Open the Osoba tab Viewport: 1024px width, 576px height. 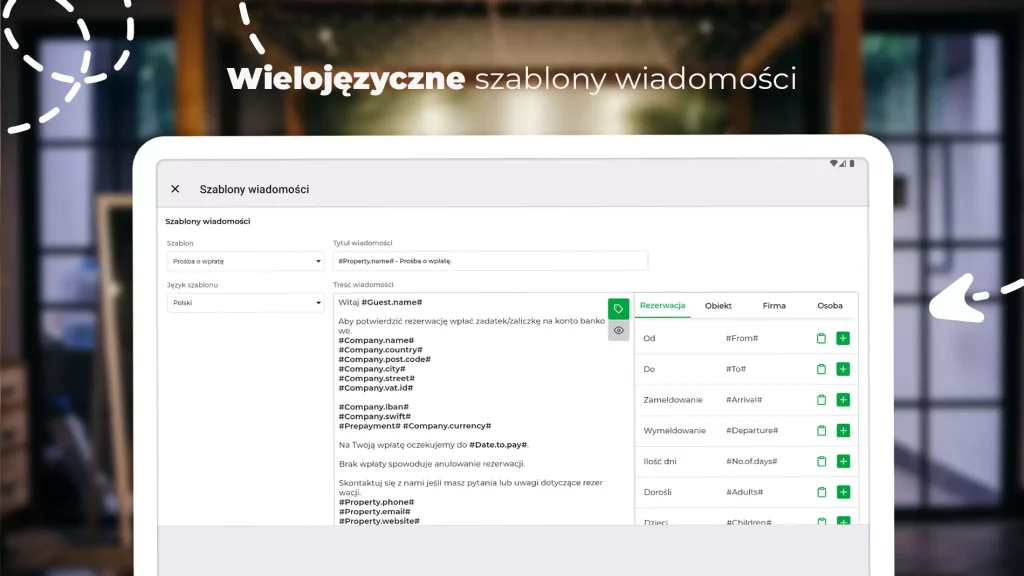click(830, 306)
